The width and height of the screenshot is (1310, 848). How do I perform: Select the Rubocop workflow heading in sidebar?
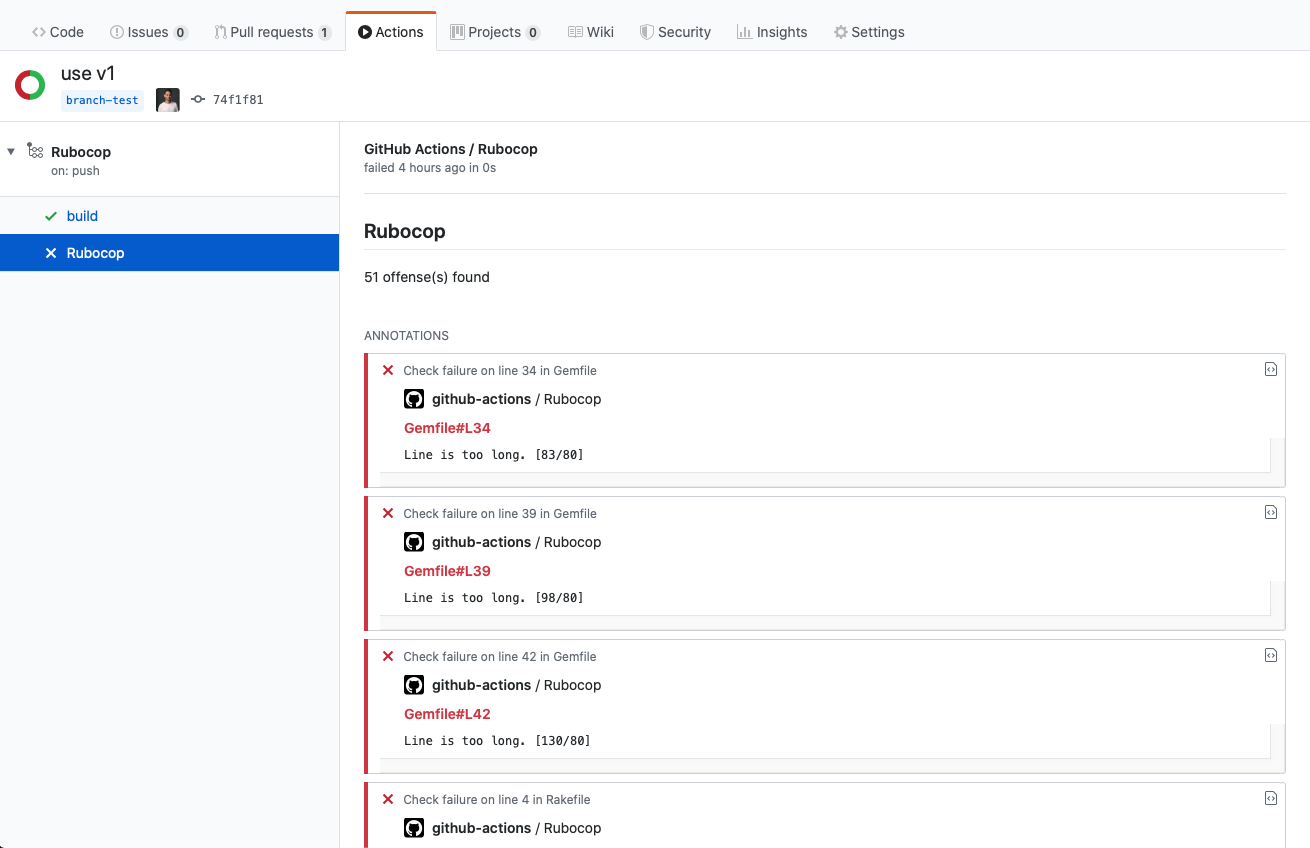coord(81,152)
